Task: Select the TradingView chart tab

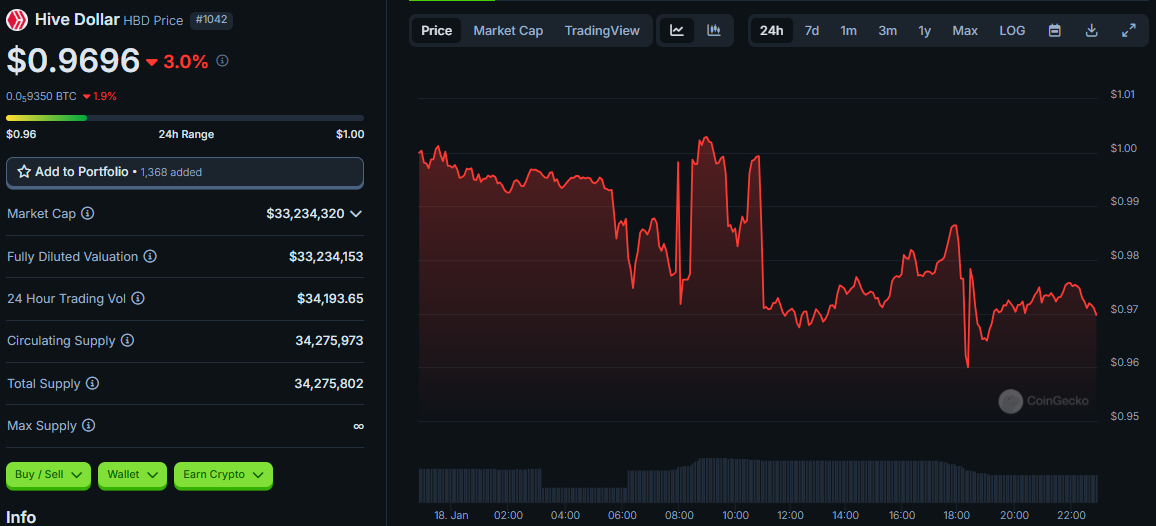Action: click(x=602, y=31)
